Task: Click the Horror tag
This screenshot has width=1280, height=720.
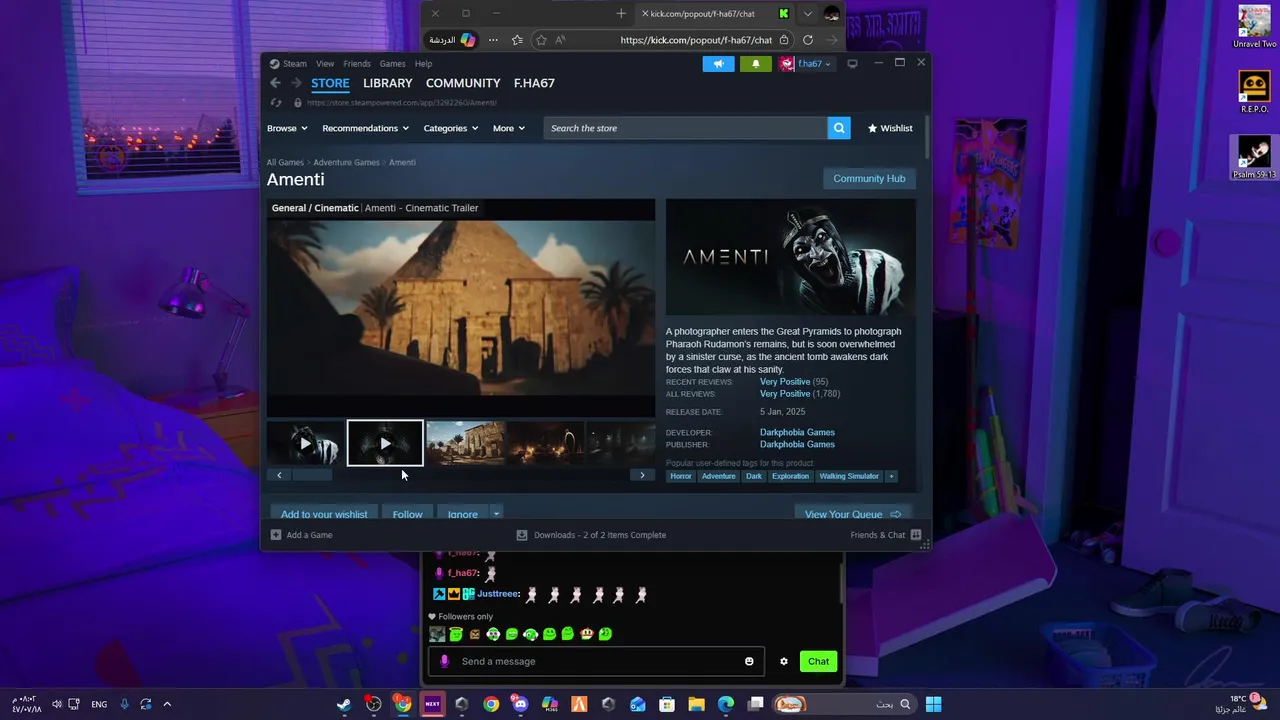Action: (681, 476)
